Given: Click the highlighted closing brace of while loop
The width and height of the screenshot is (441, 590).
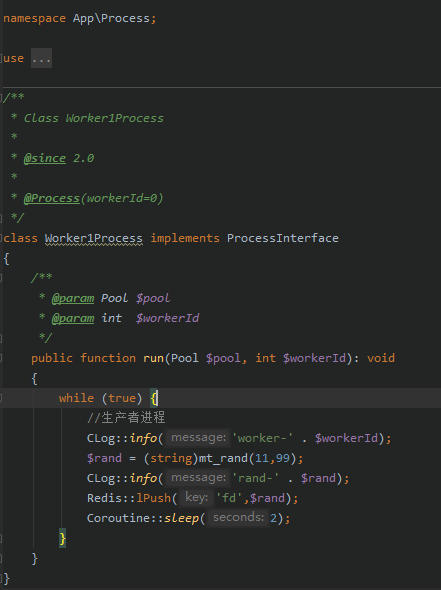Looking at the screenshot, I should click(x=62, y=538).
